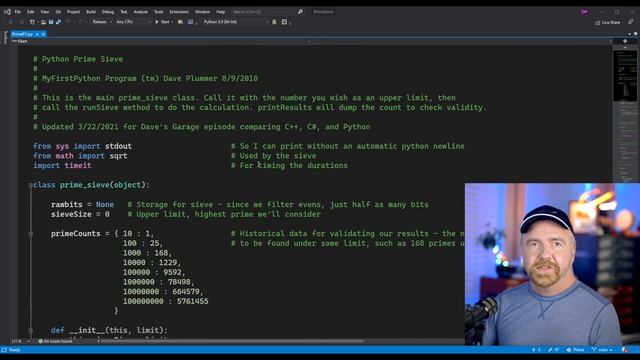Open the View menu
The image size is (640, 360).
44,12
